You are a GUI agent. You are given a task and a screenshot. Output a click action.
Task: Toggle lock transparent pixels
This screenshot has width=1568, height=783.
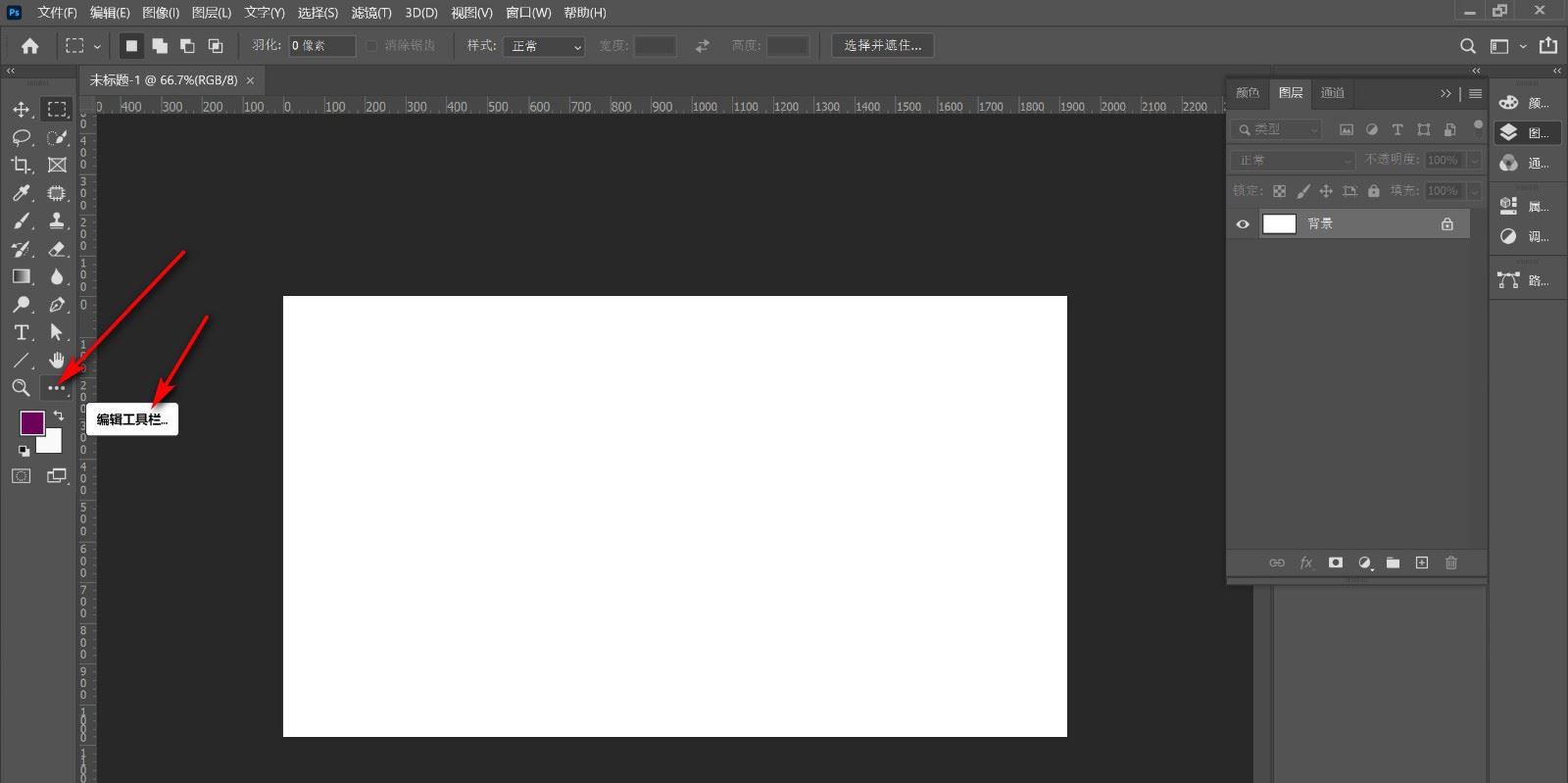pyautogui.click(x=1279, y=191)
